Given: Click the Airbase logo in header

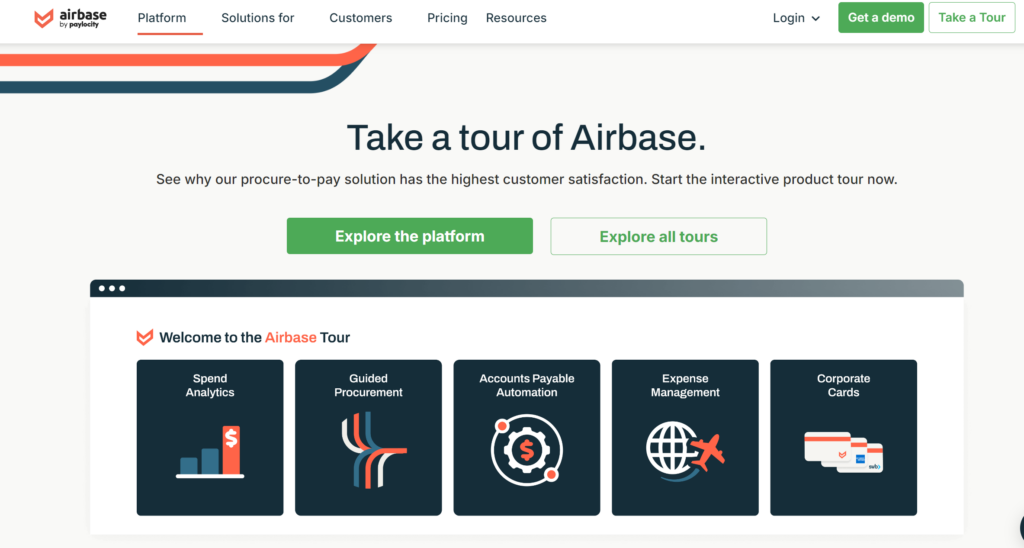Looking at the screenshot, I should pos(70,18).
